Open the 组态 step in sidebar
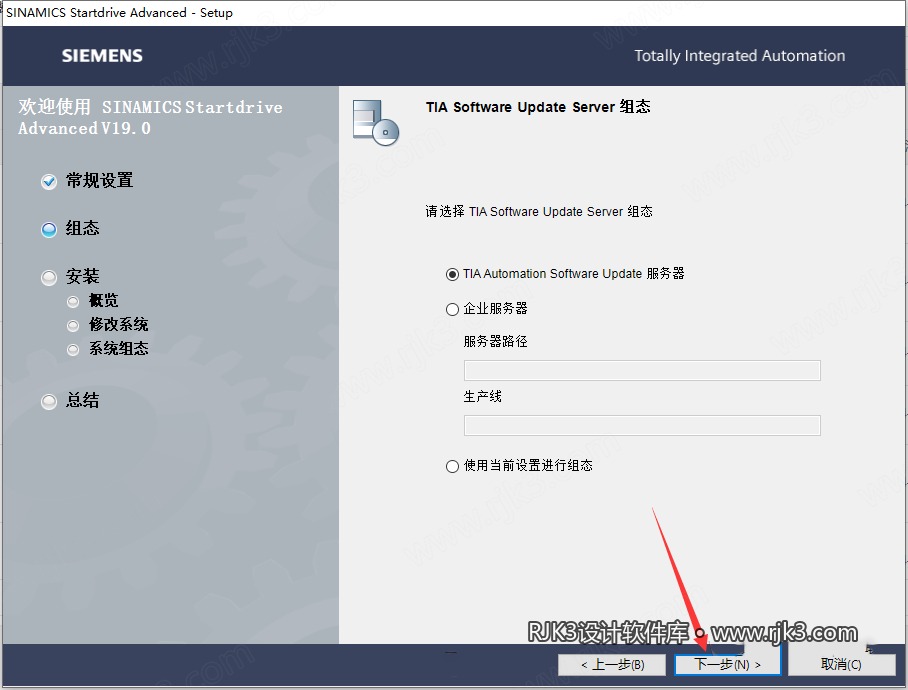Image resolution: width=908 pixels, height=690 pixels. pos(82,228)
